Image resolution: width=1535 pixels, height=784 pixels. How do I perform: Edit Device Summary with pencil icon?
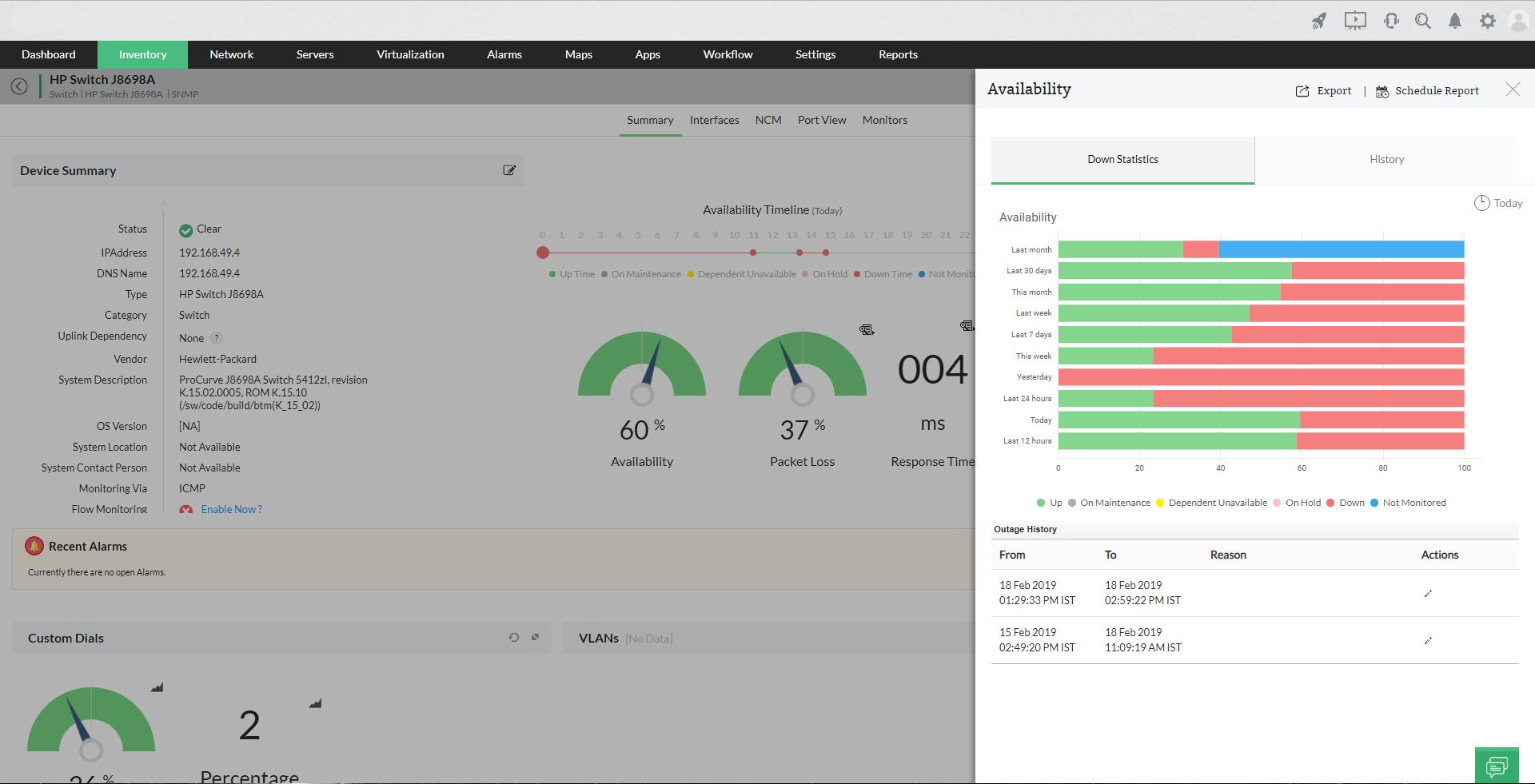[509, 170]
